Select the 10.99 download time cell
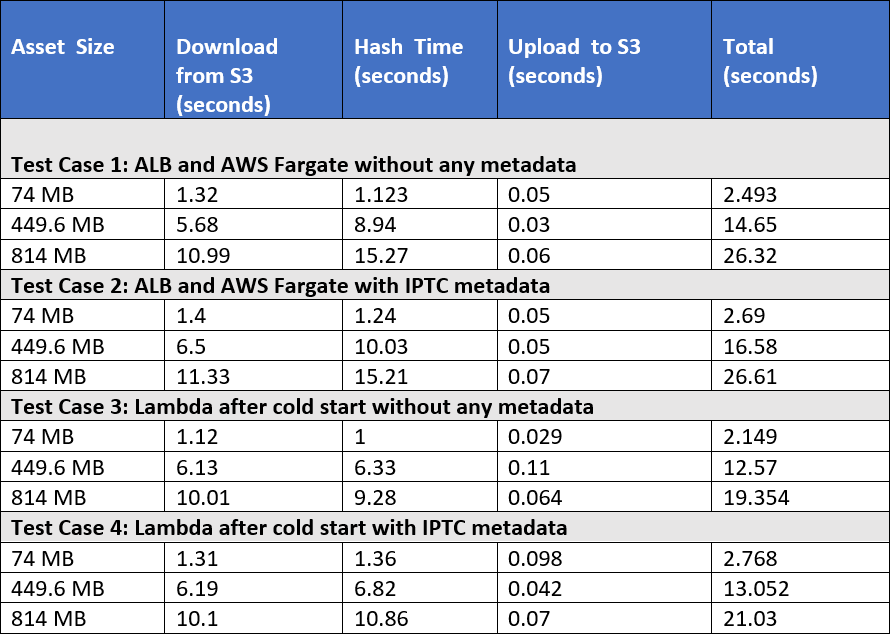 coord(254,255)
